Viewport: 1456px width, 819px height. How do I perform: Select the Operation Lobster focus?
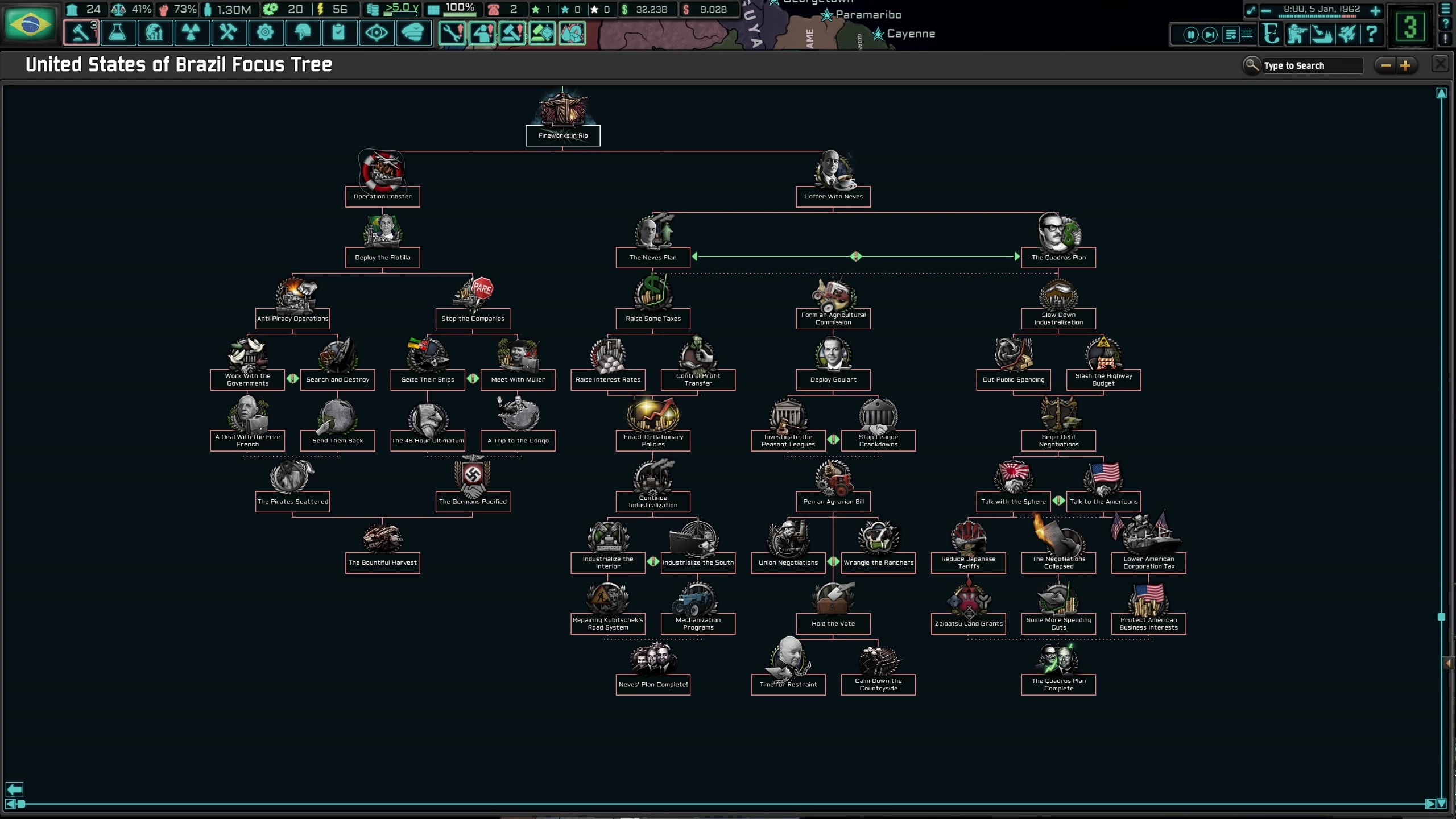tap(383, 196)
